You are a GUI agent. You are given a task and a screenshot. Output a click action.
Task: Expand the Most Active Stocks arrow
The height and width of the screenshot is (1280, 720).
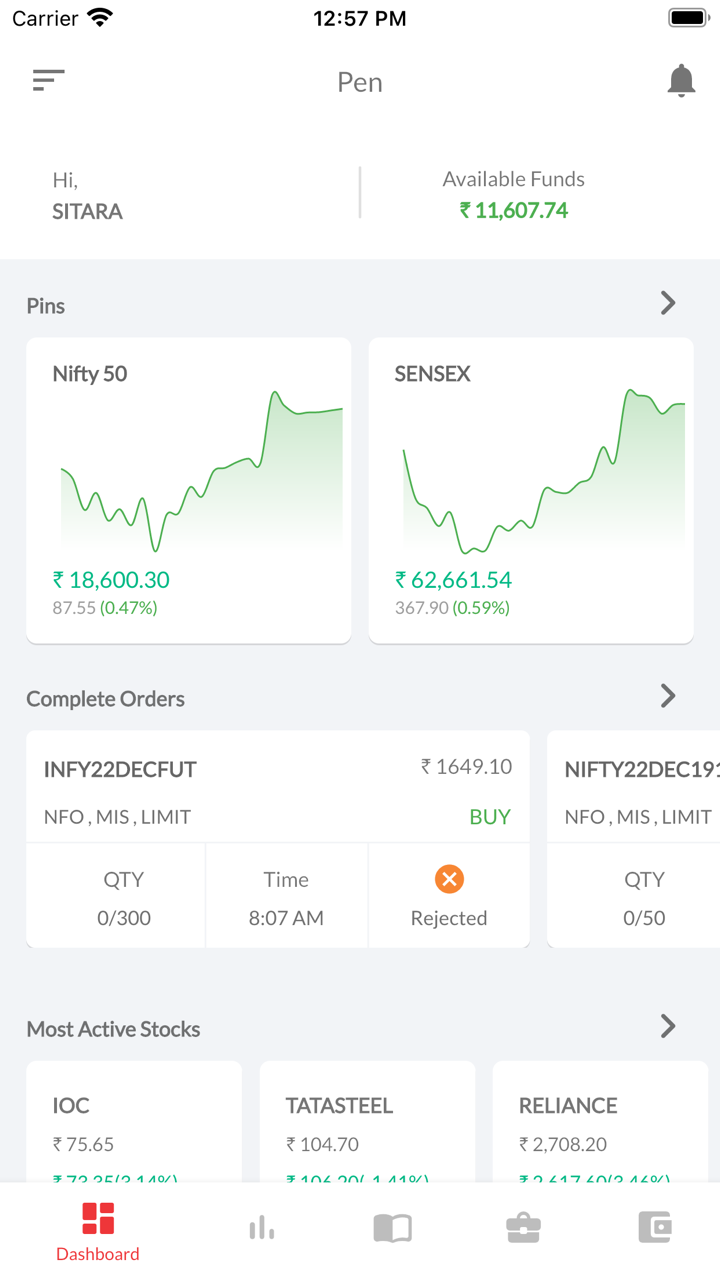tap(668, 1027)
